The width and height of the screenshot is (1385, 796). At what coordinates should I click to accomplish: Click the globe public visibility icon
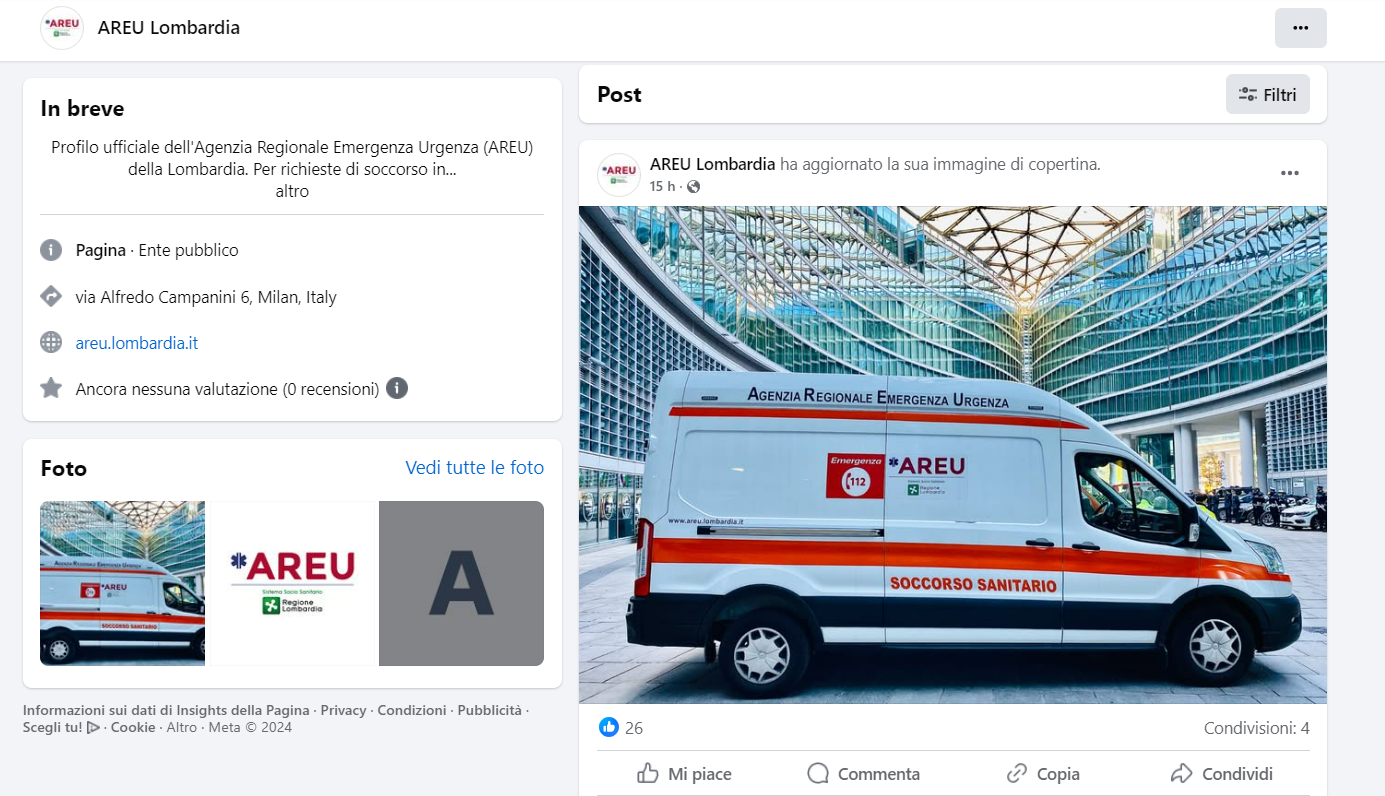pyautogui.click(x=693, y=187)
